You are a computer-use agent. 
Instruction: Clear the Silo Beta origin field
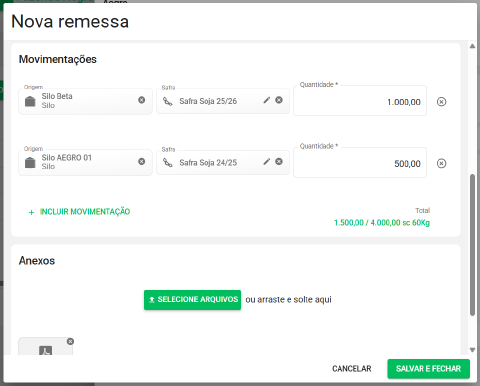142,100
